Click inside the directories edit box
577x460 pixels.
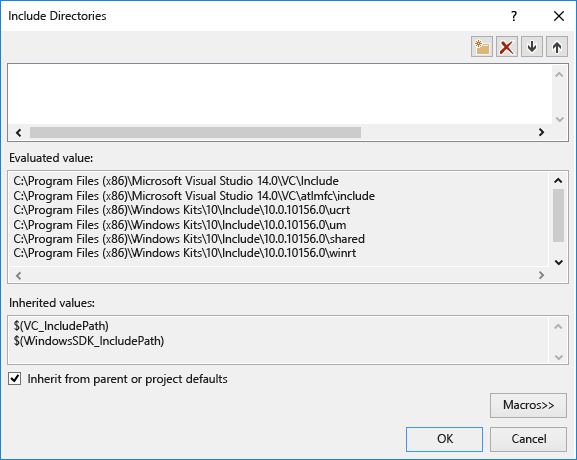[x=280, y=94]
